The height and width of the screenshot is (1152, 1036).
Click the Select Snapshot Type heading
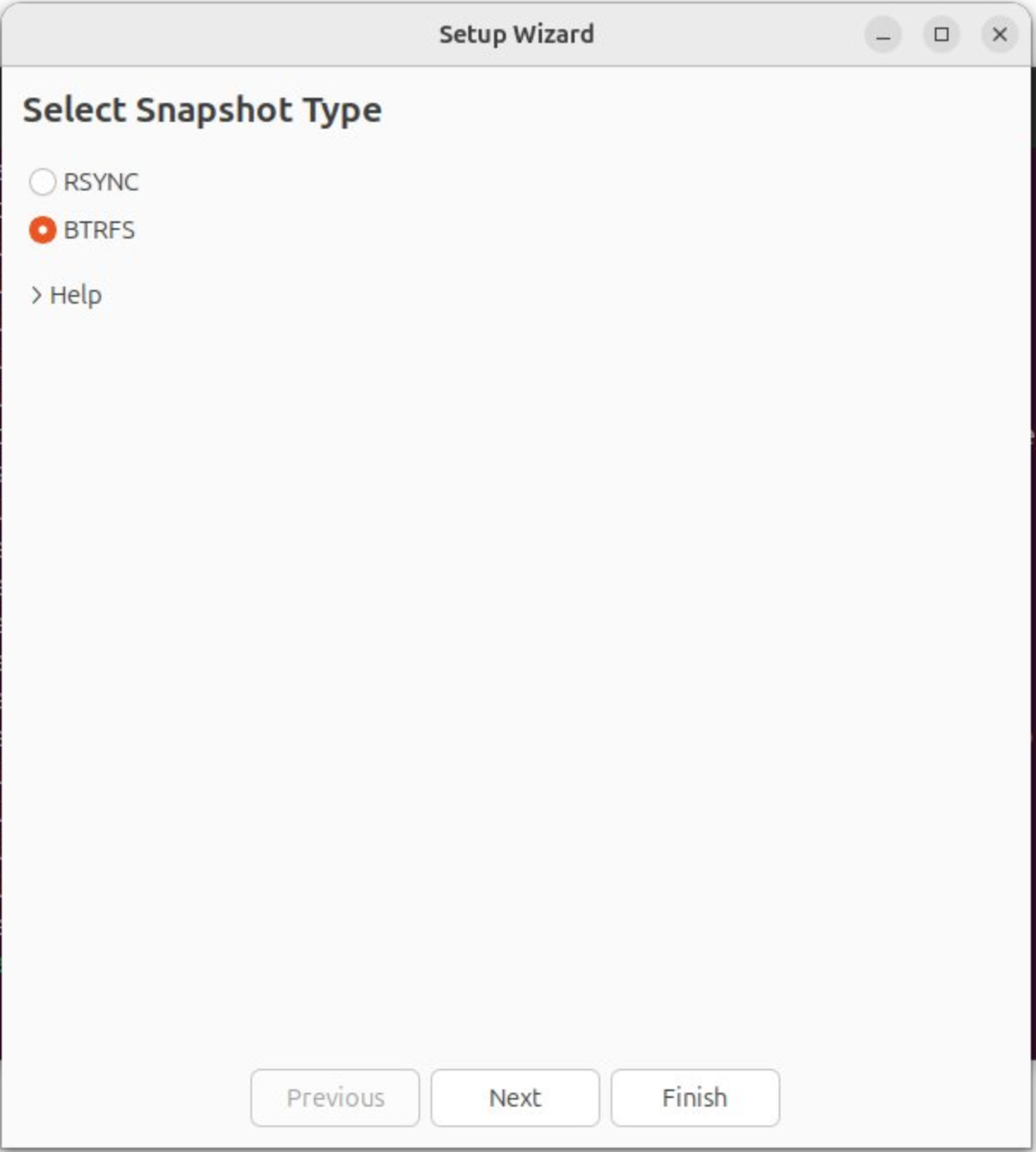tap(202, 110)
